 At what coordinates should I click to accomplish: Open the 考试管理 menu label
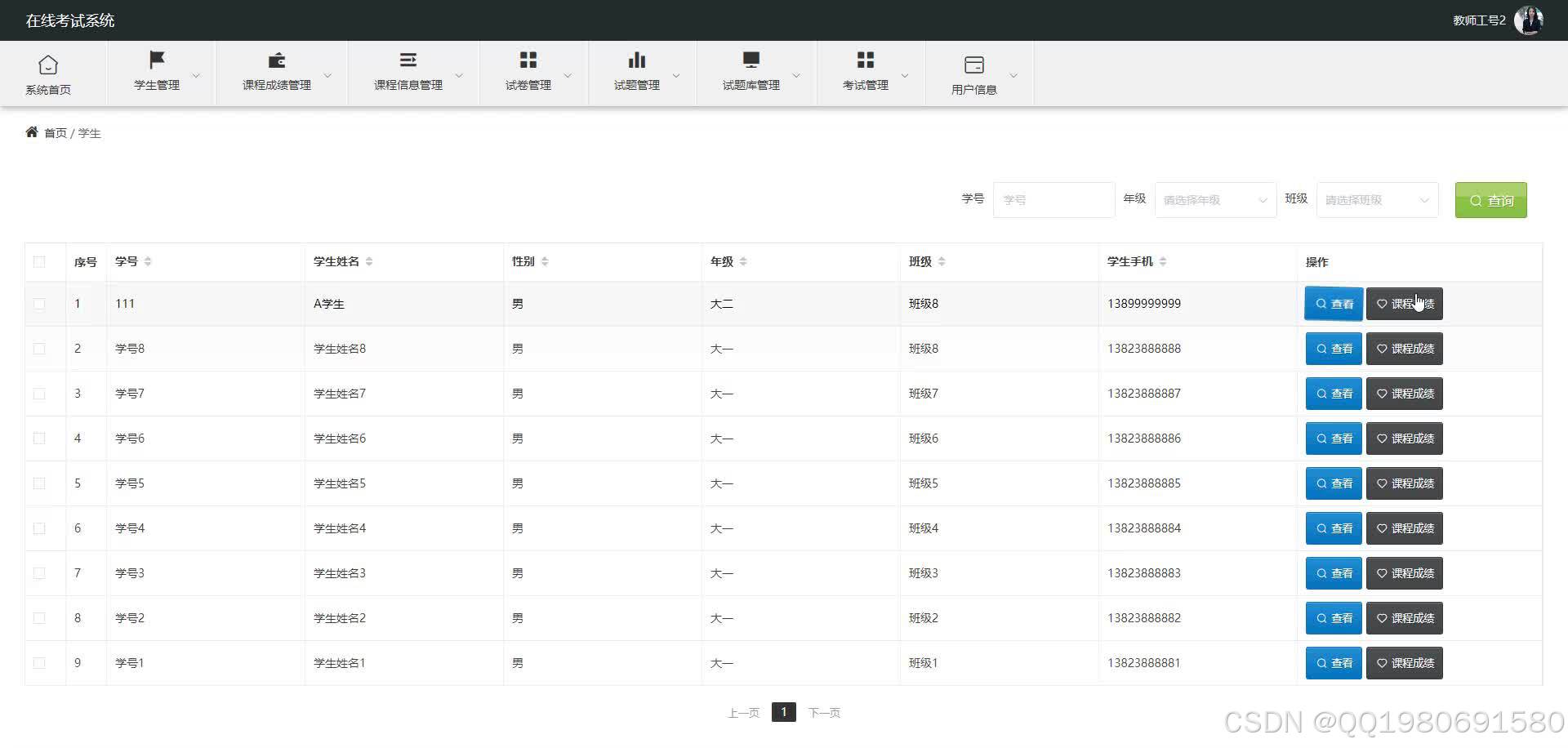(x=866, y=85)
